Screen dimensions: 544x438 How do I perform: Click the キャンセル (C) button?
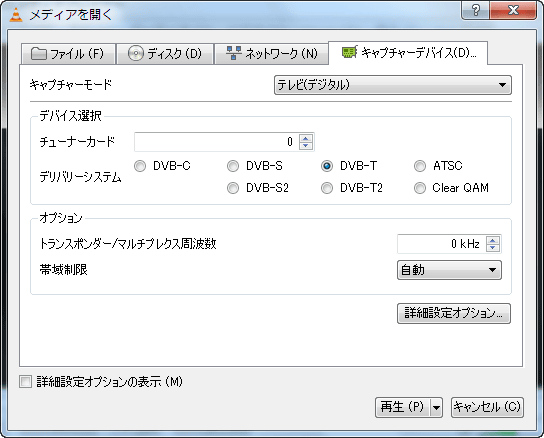coord(487,407)
